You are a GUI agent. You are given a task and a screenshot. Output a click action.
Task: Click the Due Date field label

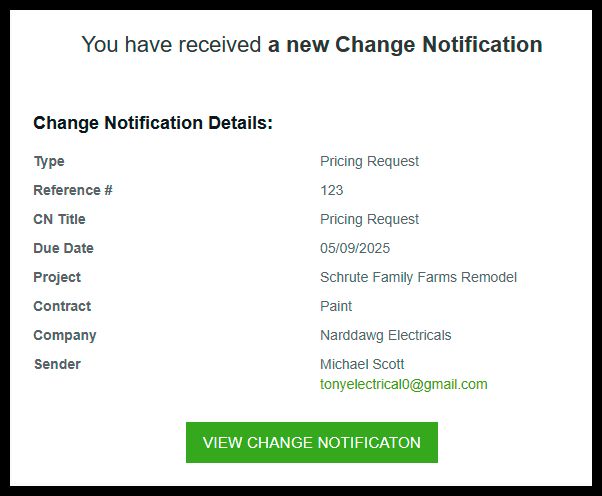coord(63,248)
